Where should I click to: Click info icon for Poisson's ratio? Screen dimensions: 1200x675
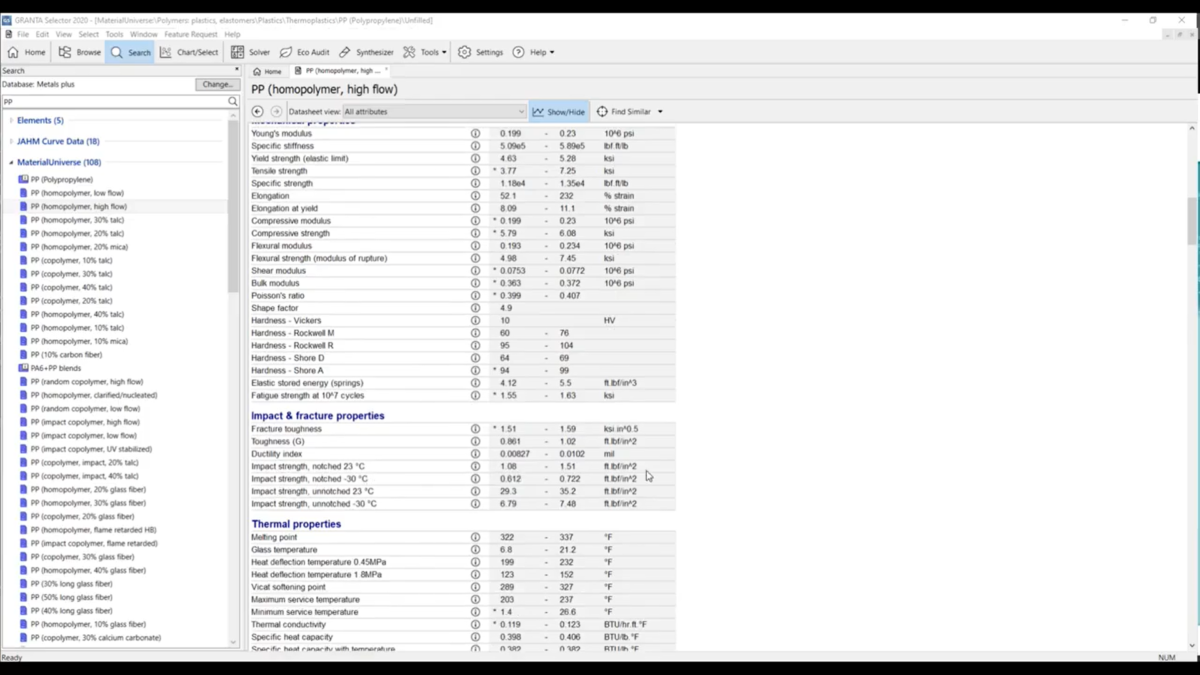click(475, 296)
